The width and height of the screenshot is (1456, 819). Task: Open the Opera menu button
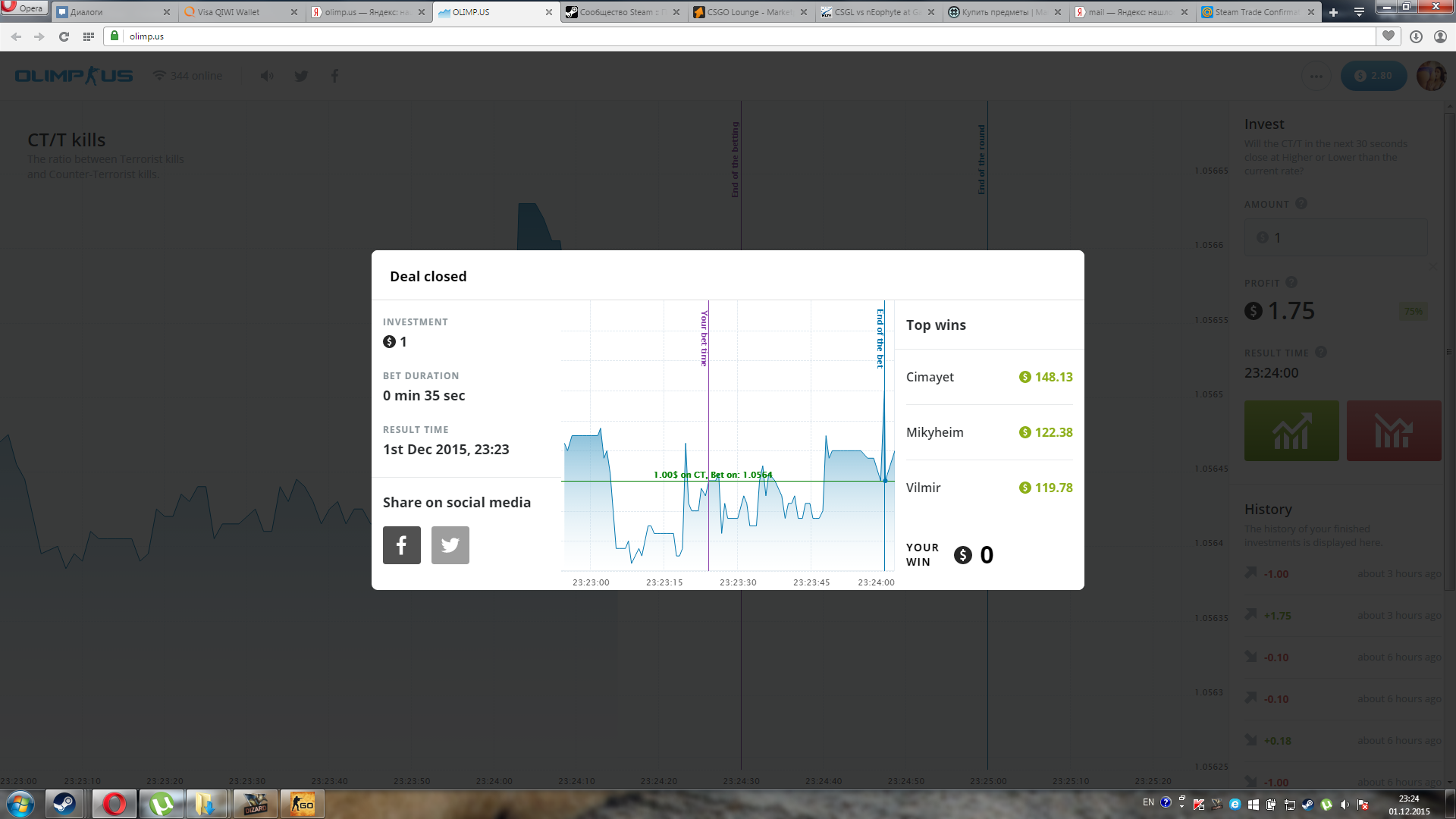tap(25, 8)
